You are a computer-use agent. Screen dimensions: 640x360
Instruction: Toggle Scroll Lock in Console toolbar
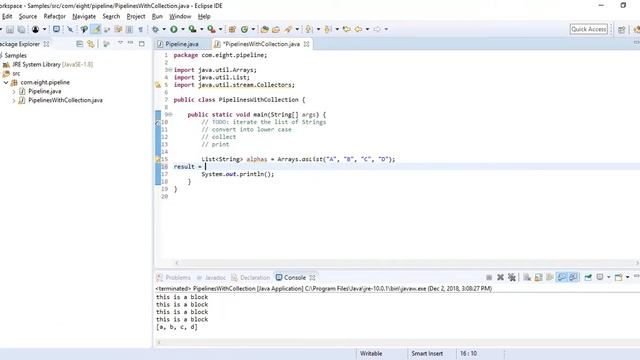coord(538,278)
